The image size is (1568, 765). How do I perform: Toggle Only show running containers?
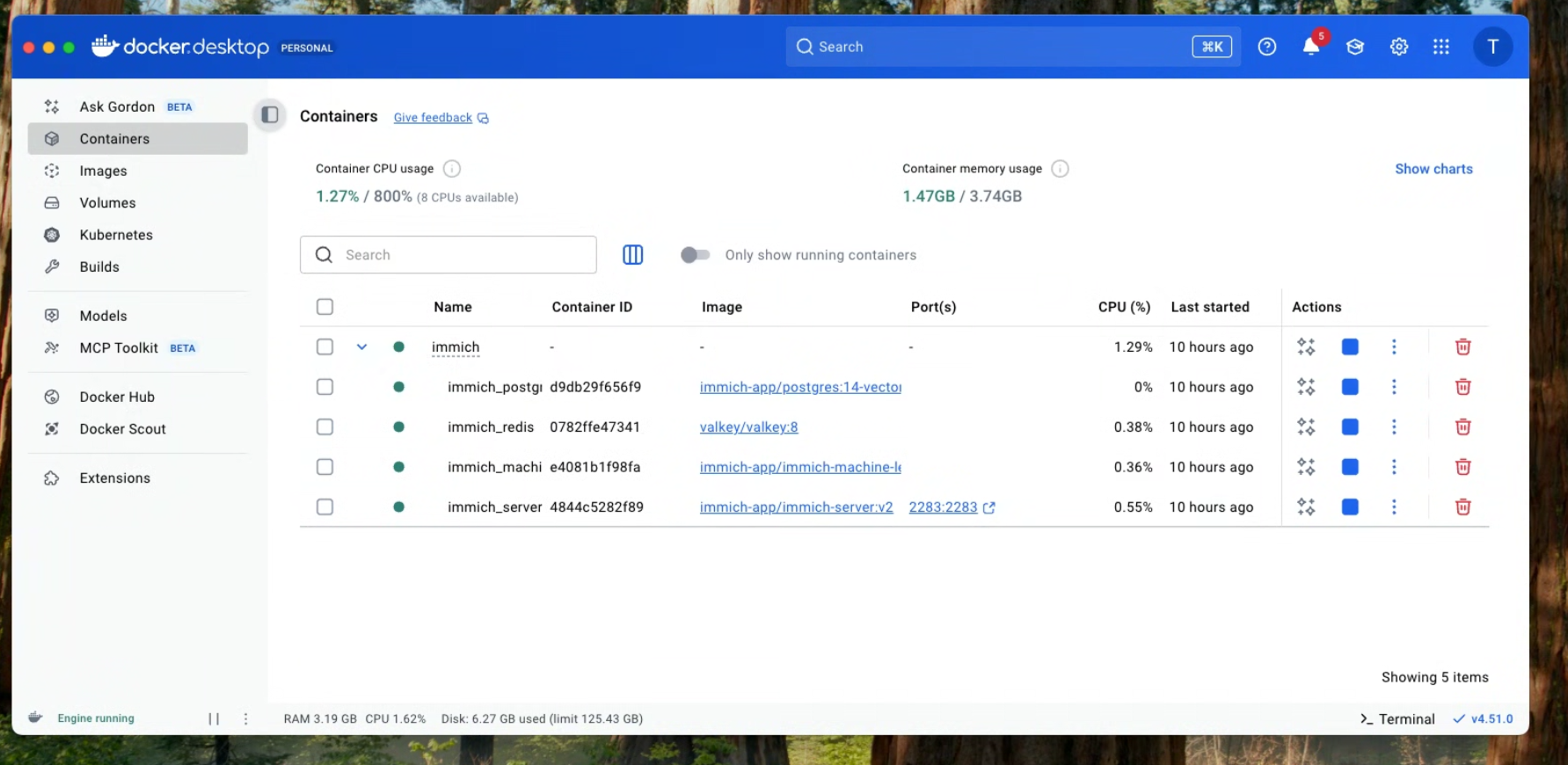[695, 255]
